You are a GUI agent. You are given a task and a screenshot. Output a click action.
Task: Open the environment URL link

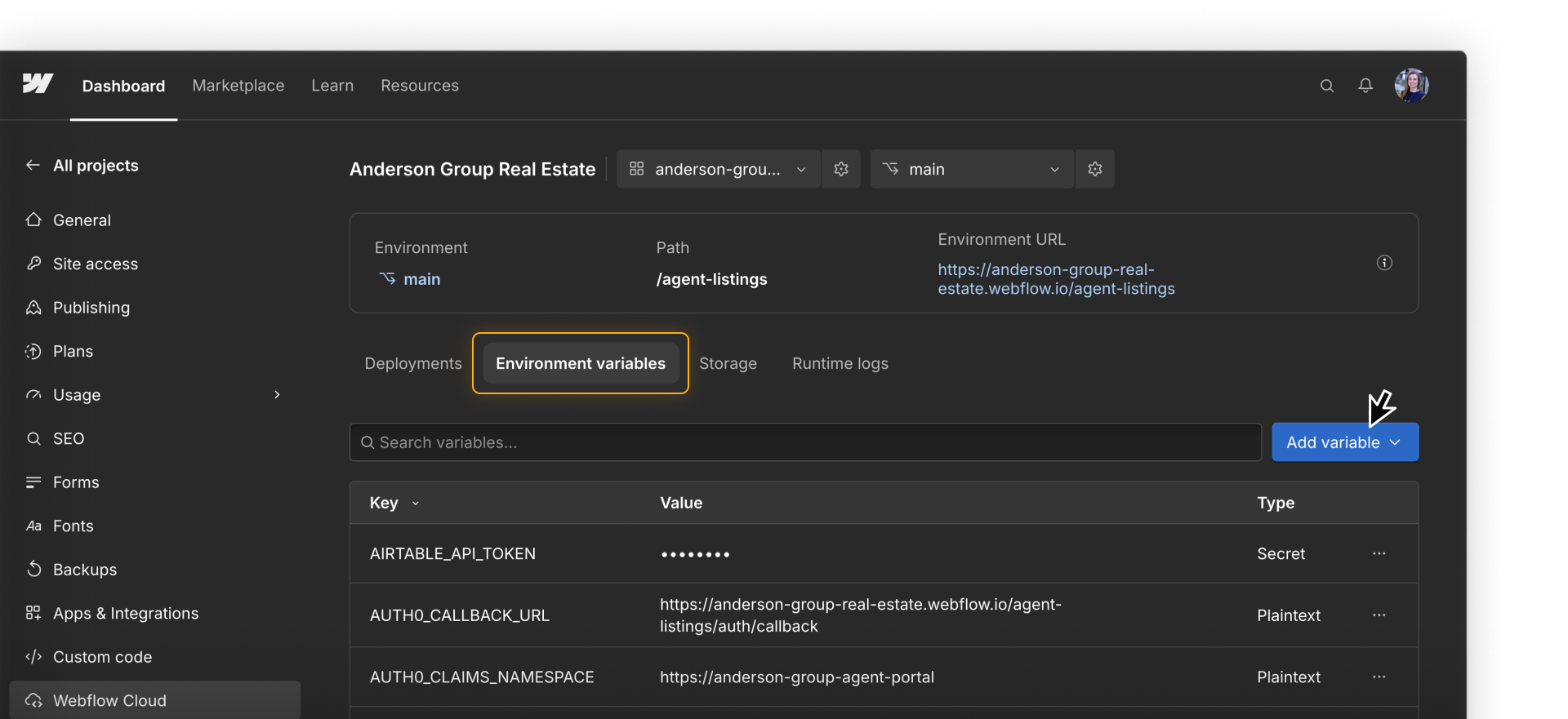click(1056, 279)
